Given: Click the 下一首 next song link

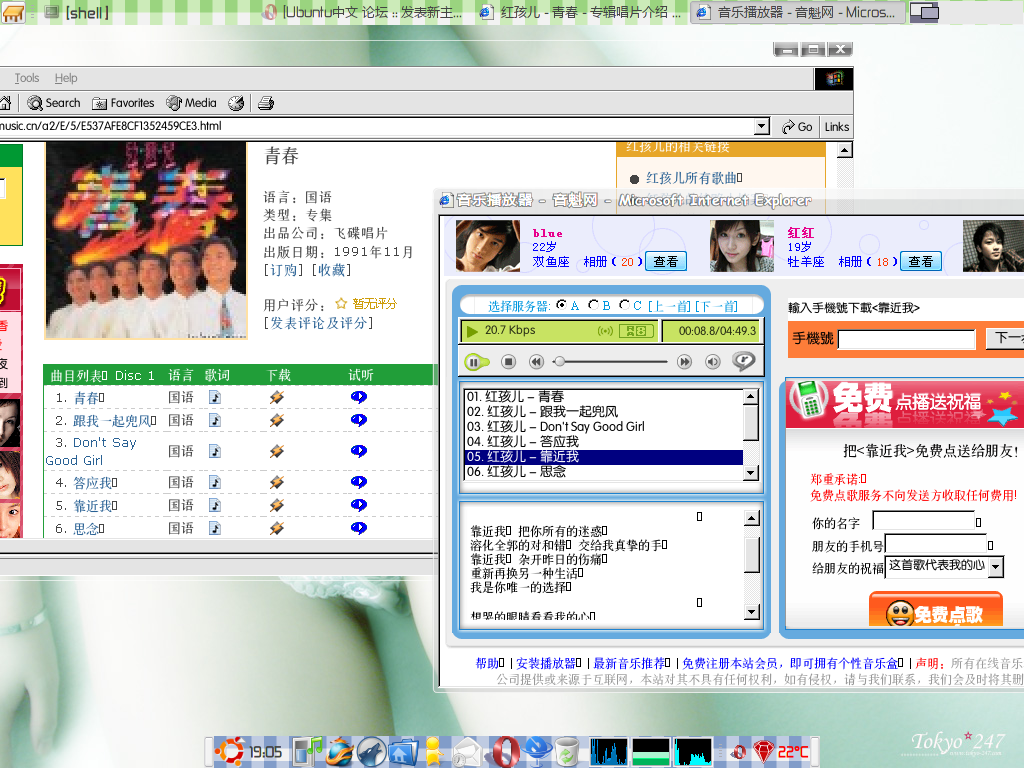Looking at the screenshot, I should coord(716,306).
